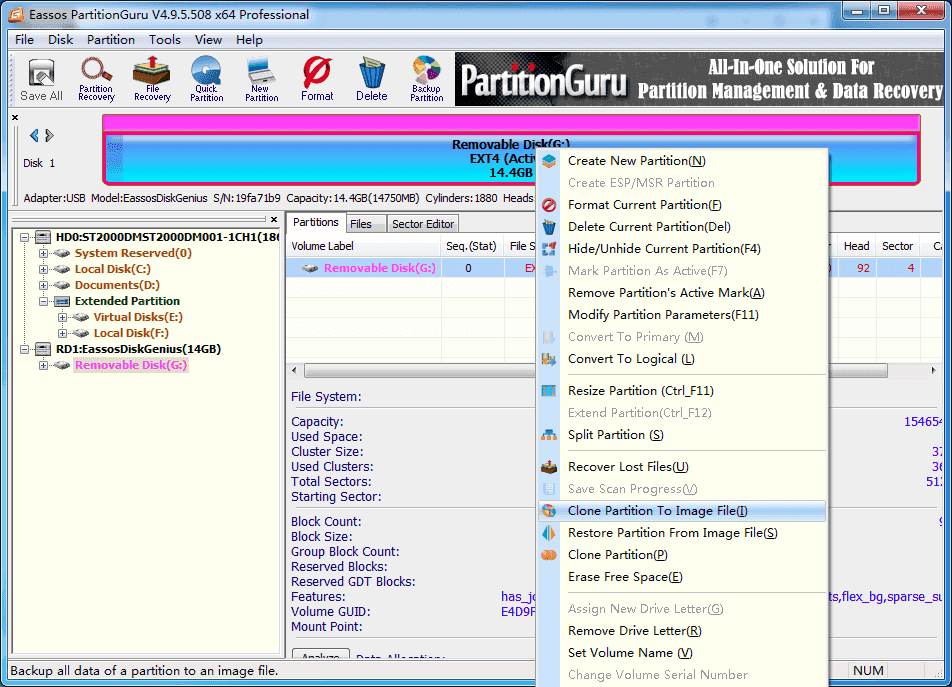This screenshot has width=952, height=687.
Task: Click the Convert To Logical menu icon
Action: (549, 359)
